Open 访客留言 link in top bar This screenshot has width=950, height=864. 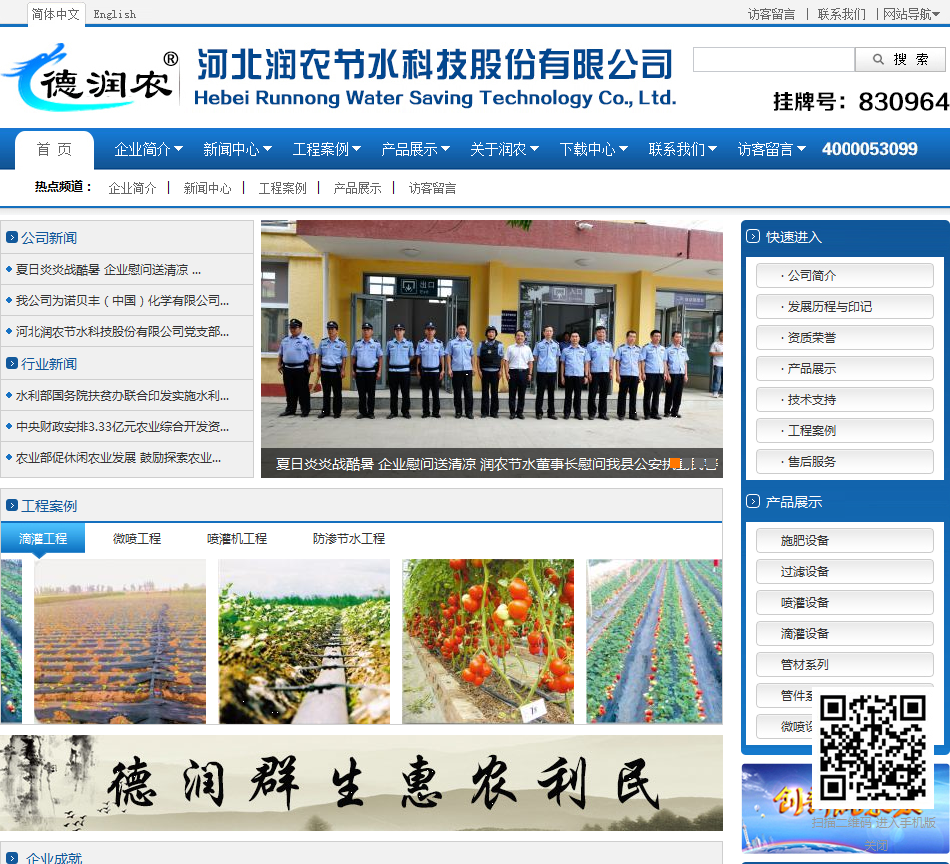(771, 14)
